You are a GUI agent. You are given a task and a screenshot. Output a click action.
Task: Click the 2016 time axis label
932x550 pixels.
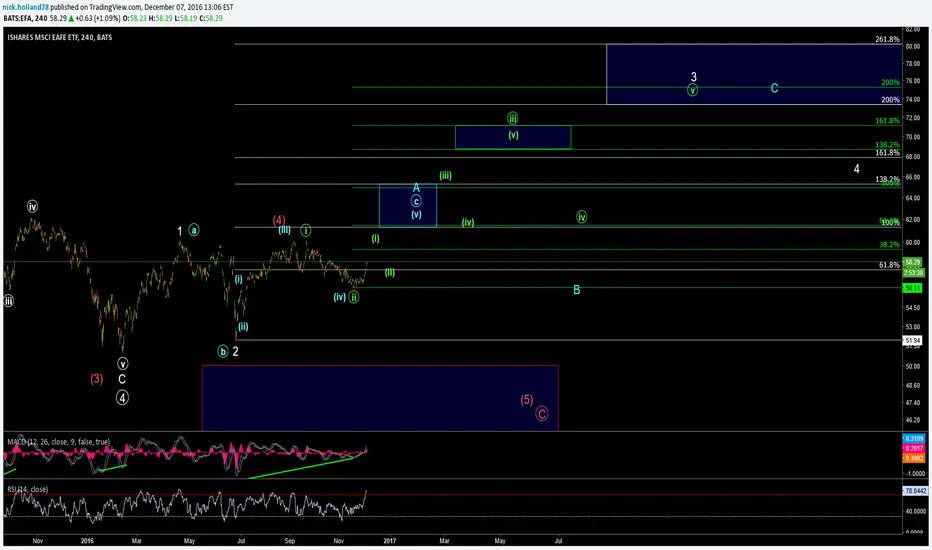[87, 540]
